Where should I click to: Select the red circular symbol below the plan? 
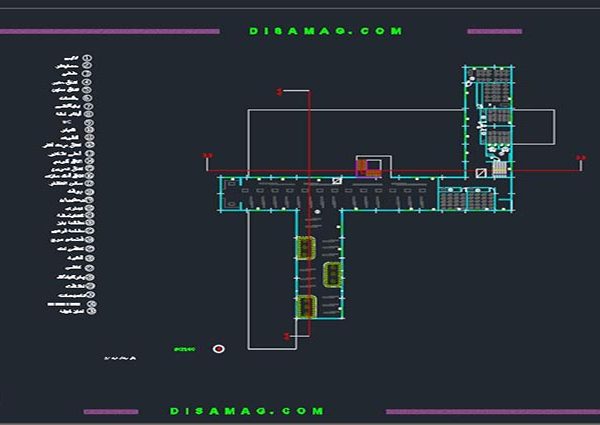219,349
